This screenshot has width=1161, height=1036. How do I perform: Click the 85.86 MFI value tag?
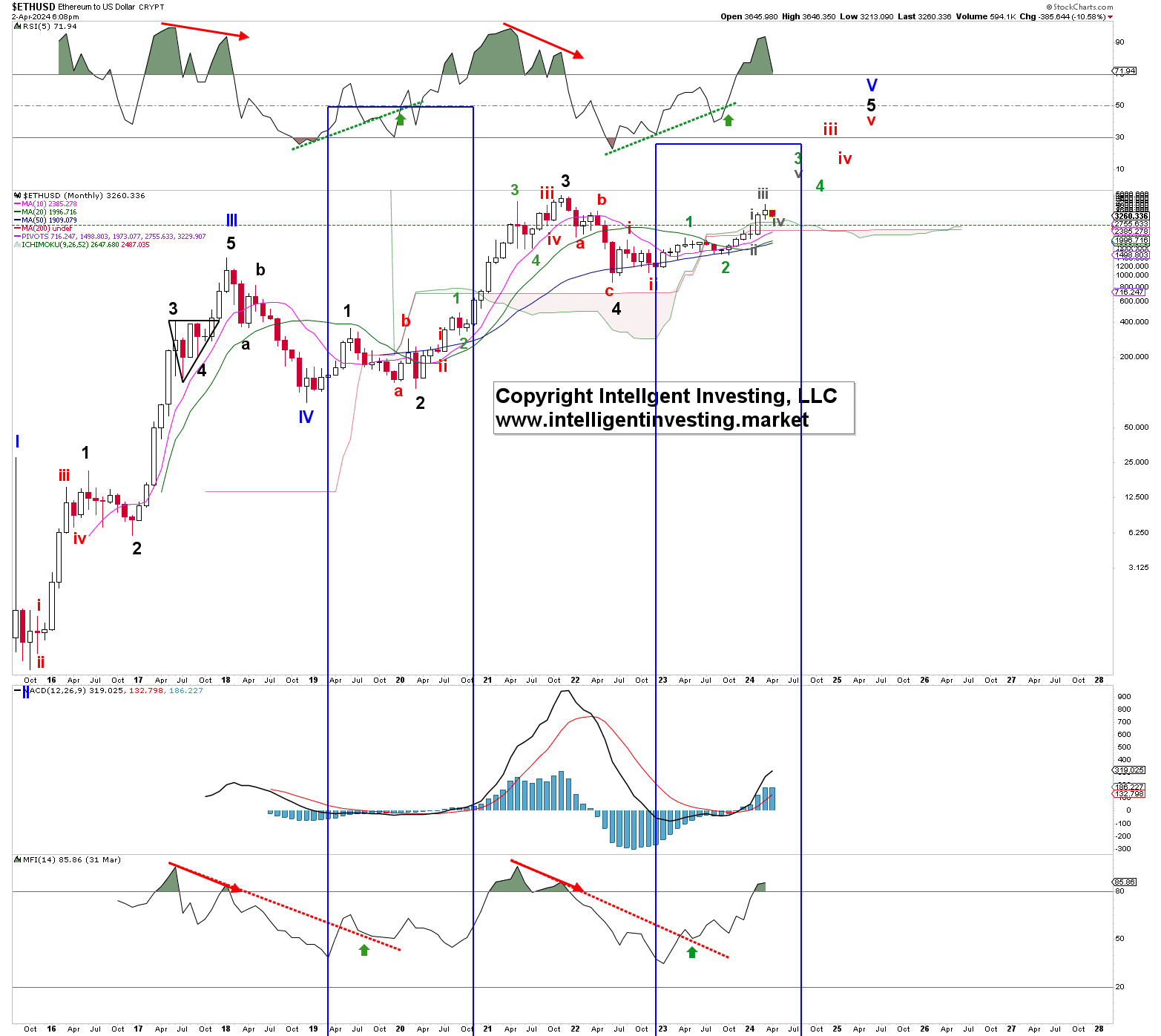coord(1125,882)
